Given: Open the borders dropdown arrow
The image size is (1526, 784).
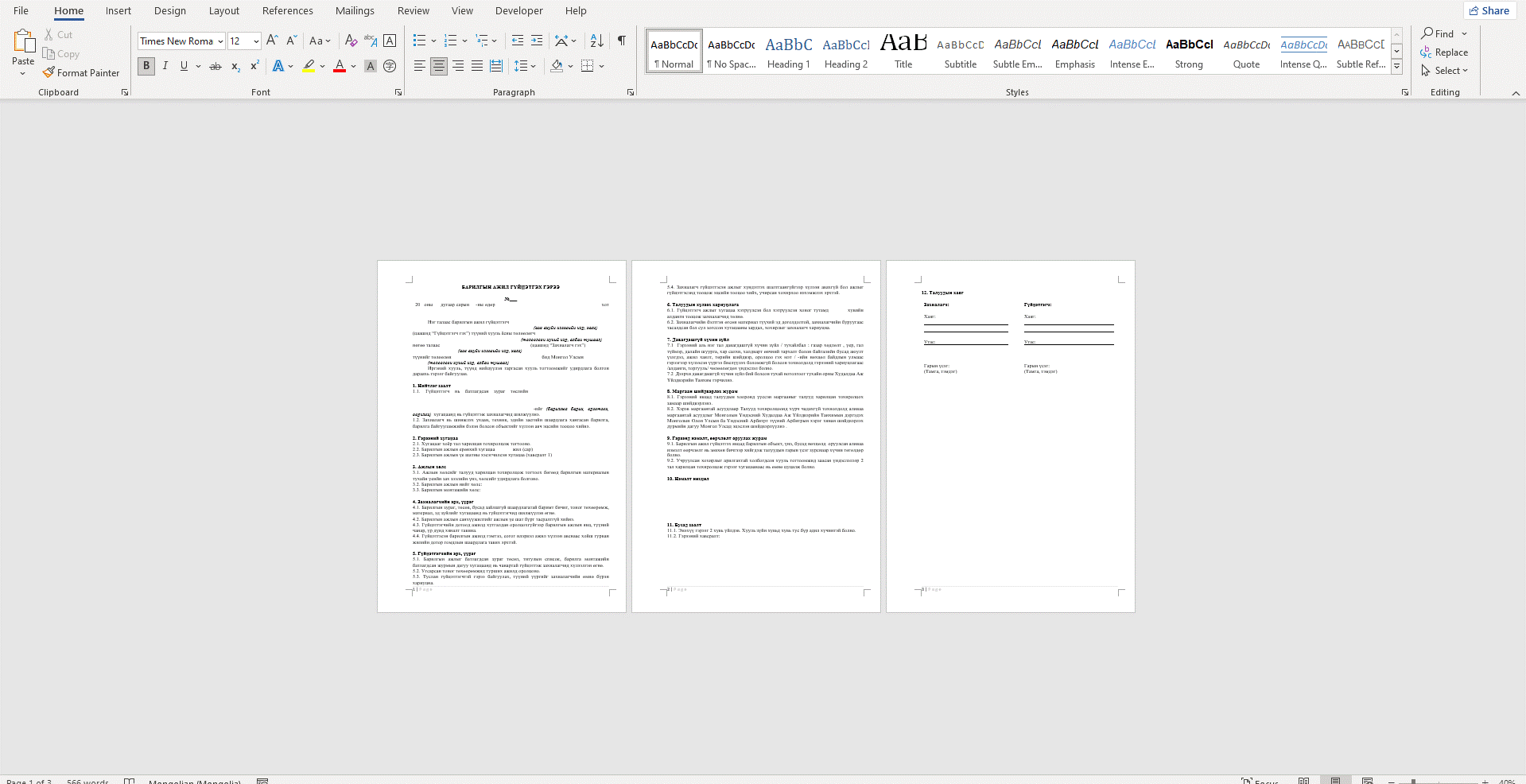Looking at the screenshot, I should [601, 66].
